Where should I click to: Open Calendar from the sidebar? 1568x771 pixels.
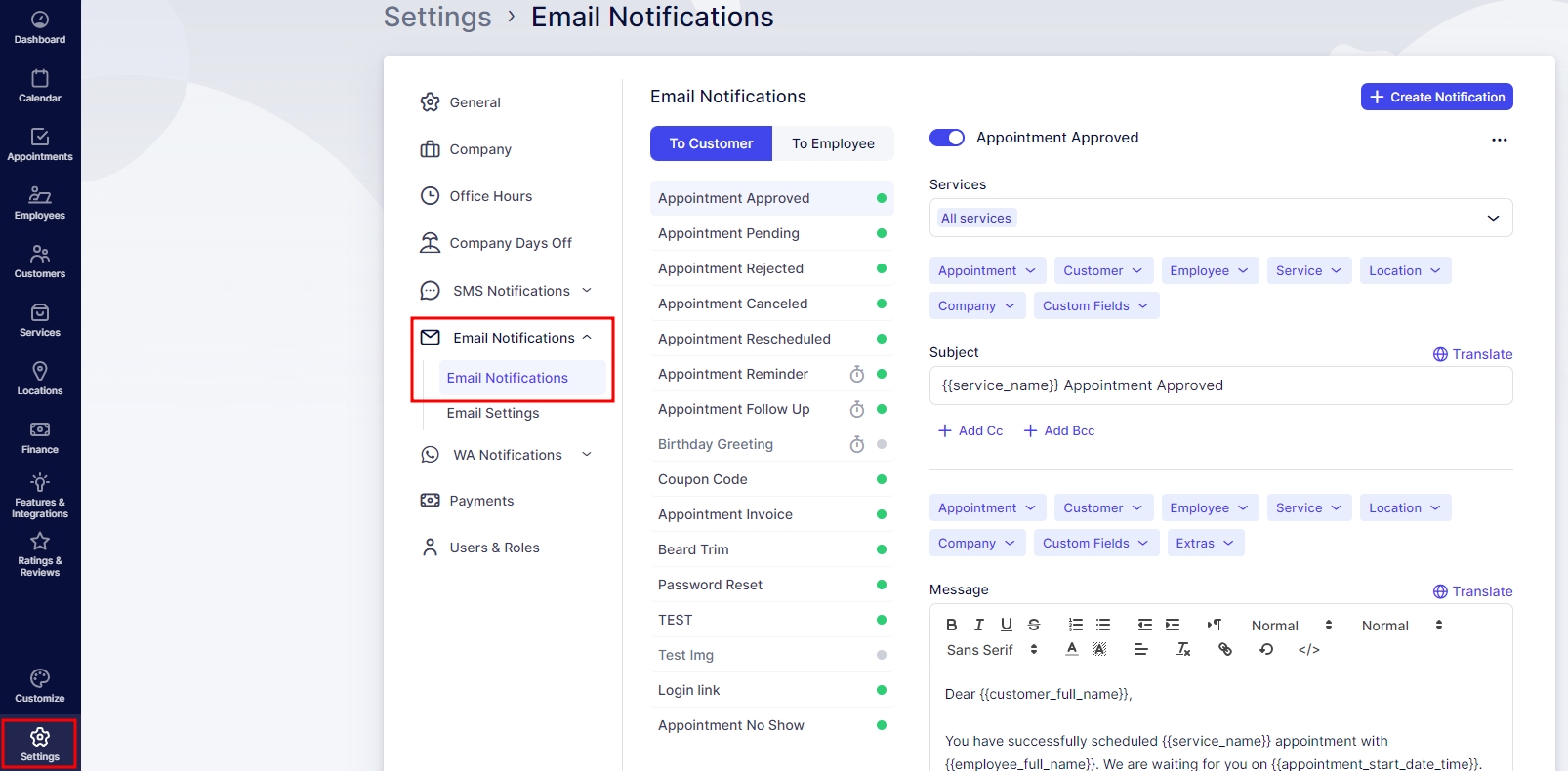coord(40,86)
